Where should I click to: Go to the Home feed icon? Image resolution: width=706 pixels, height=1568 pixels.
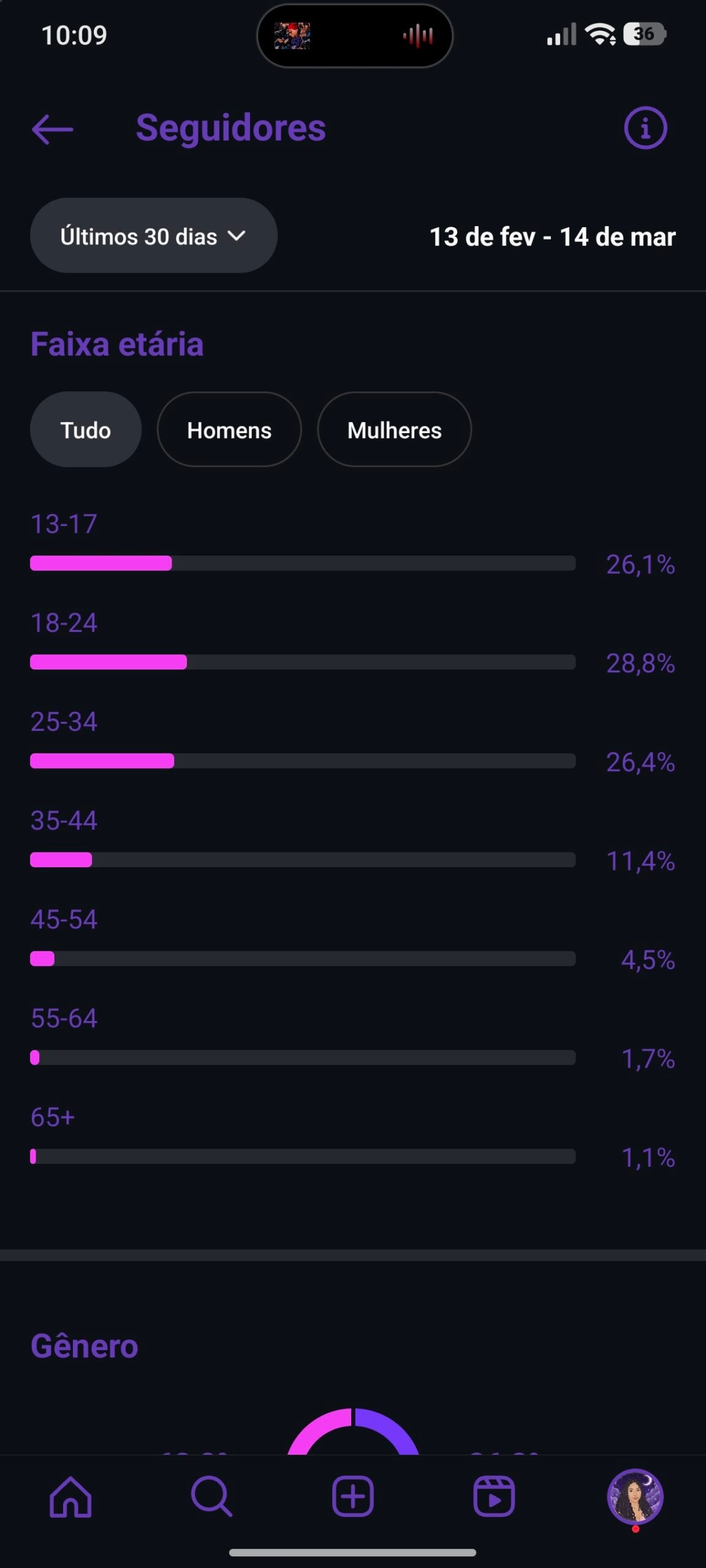click(70, 1496)
